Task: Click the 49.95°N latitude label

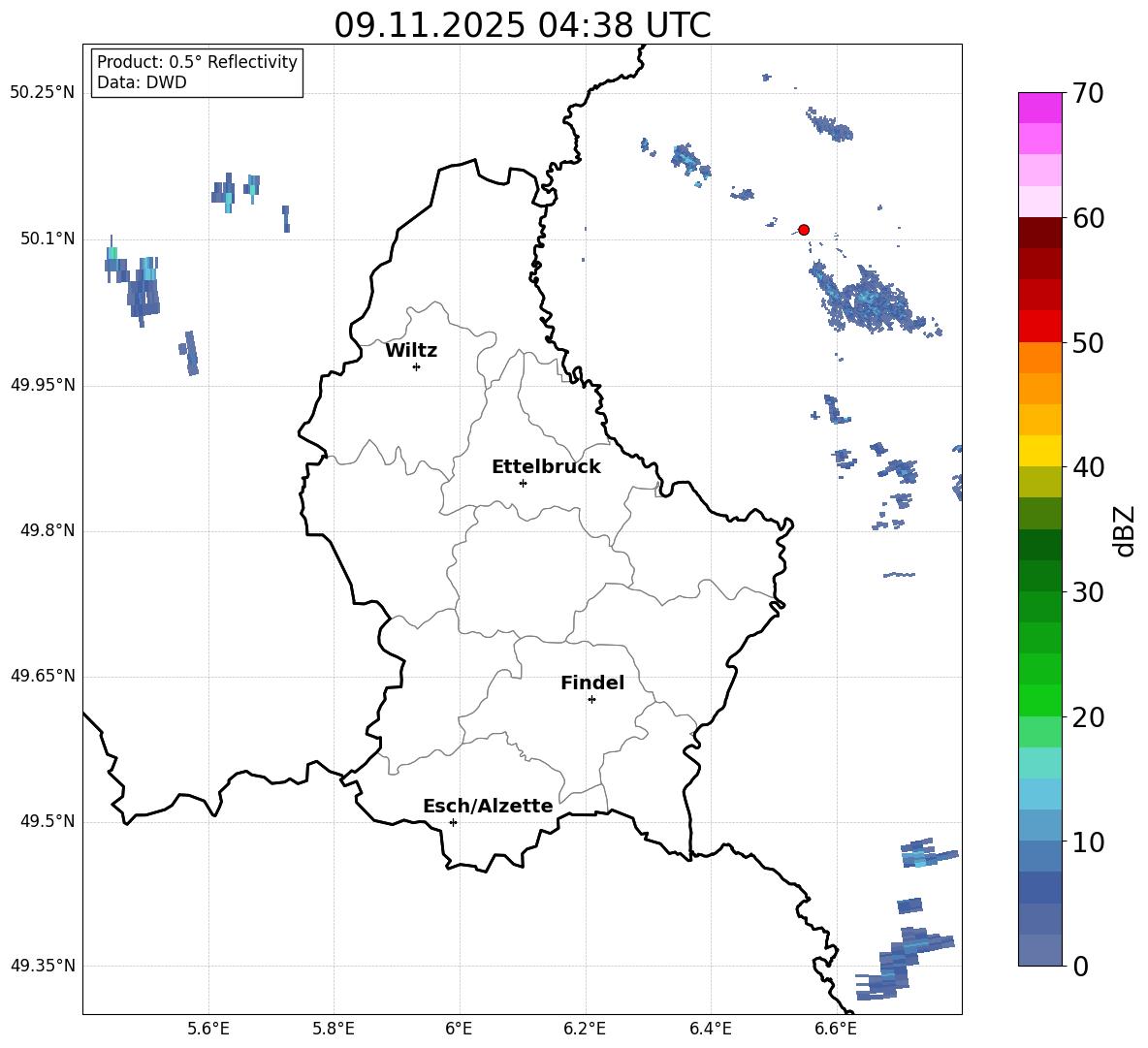Action: [x=43, y=385]
